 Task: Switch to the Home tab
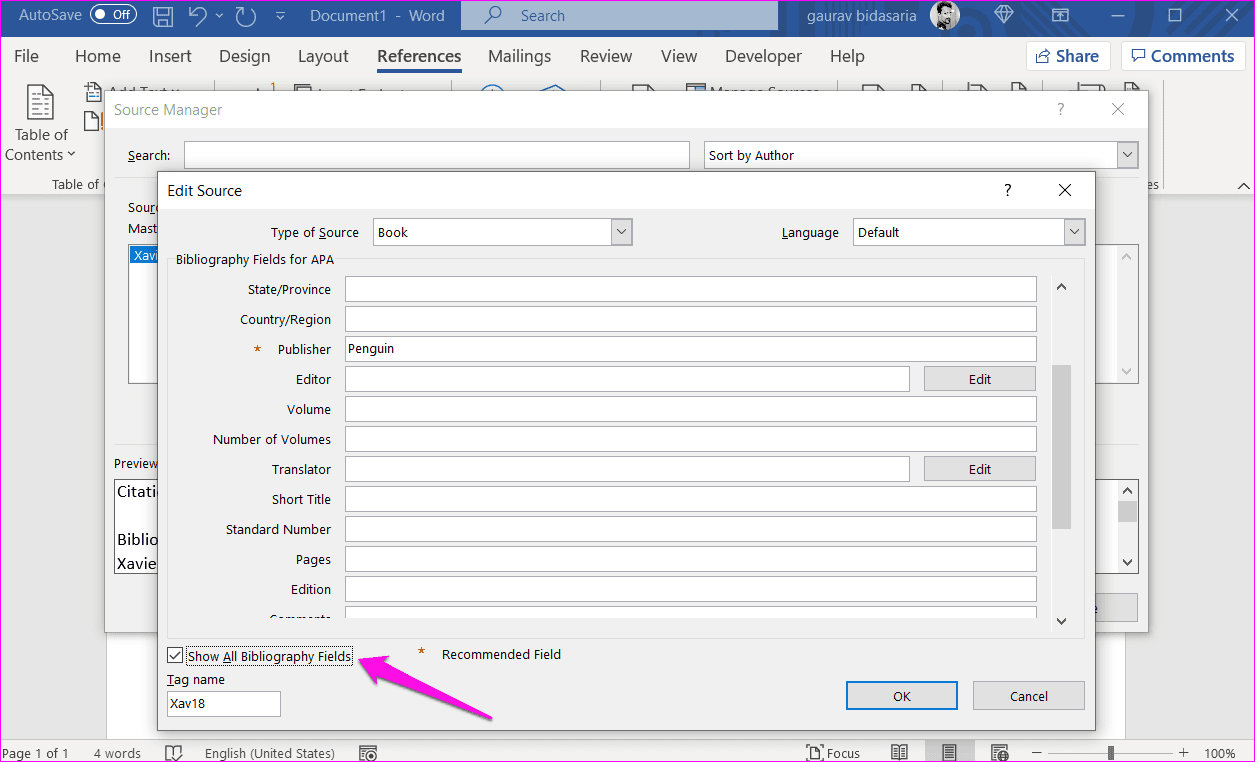98,56
